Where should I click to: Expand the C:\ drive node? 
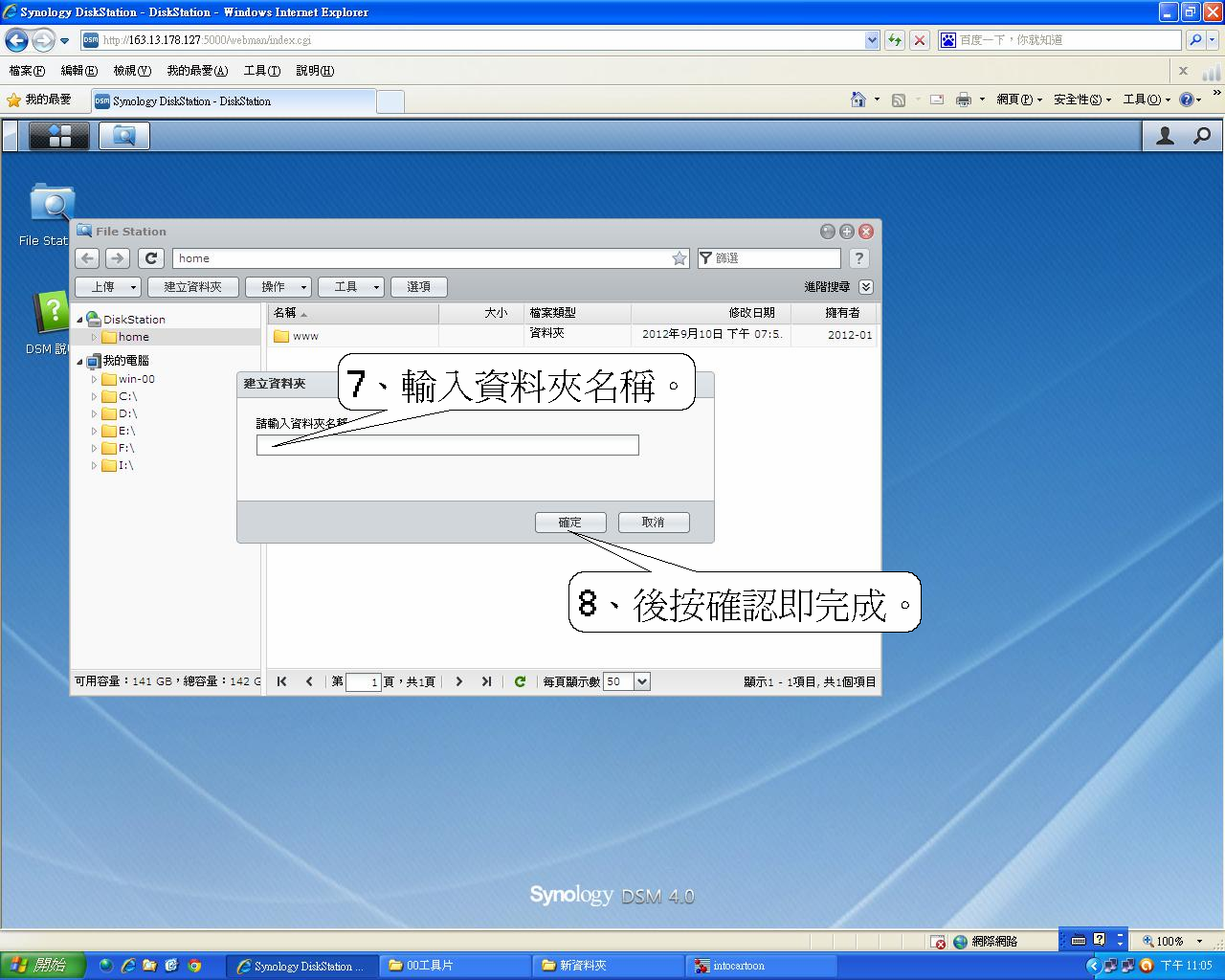tap(95, 396)
